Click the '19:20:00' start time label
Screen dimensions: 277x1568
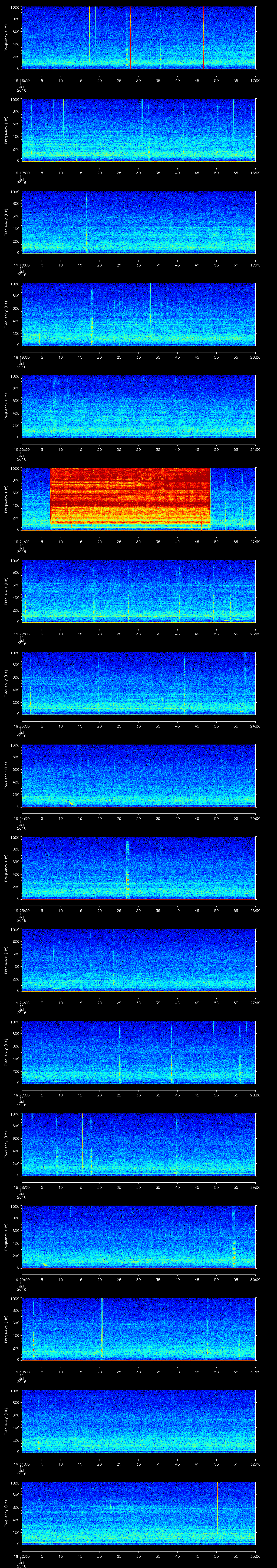click(x=22, y=449)
